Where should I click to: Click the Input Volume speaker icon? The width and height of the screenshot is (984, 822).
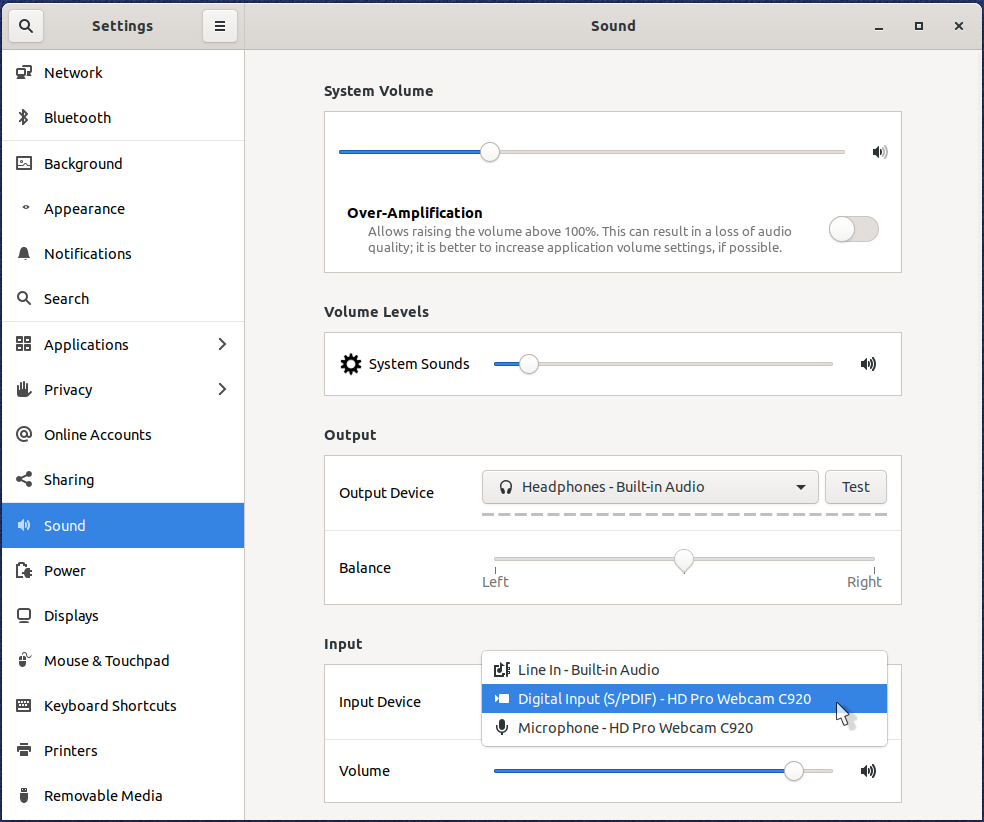868,771
